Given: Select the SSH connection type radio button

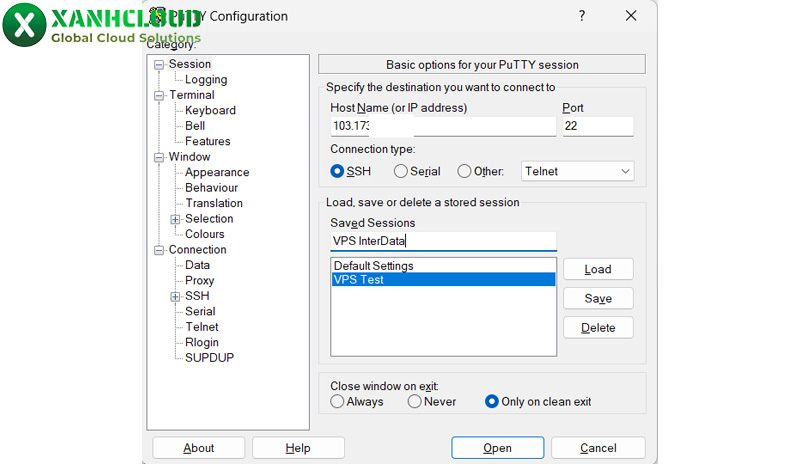Looking at the screenshot, I should tap(337, 171).
